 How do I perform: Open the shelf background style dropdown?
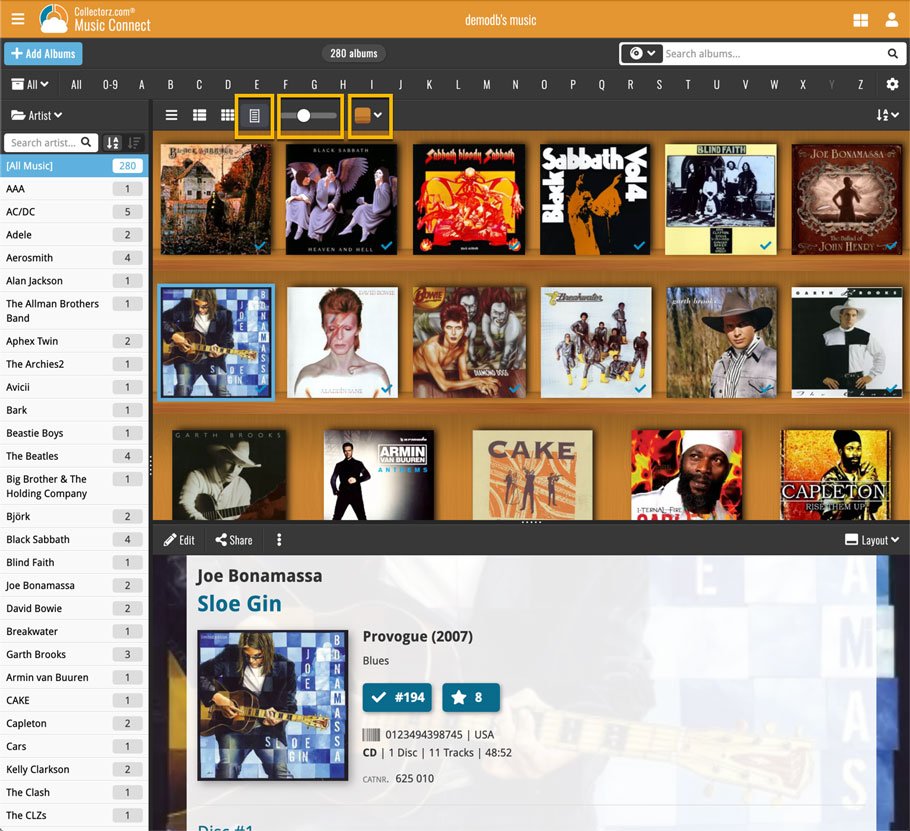coord(368,116)
